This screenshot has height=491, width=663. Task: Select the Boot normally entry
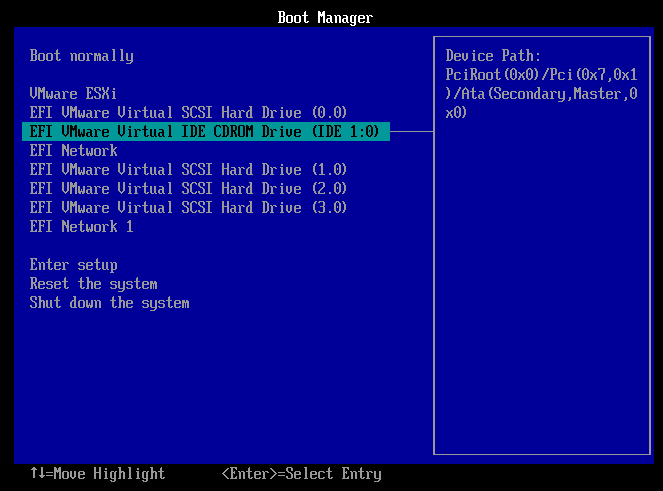click(82, 56)
